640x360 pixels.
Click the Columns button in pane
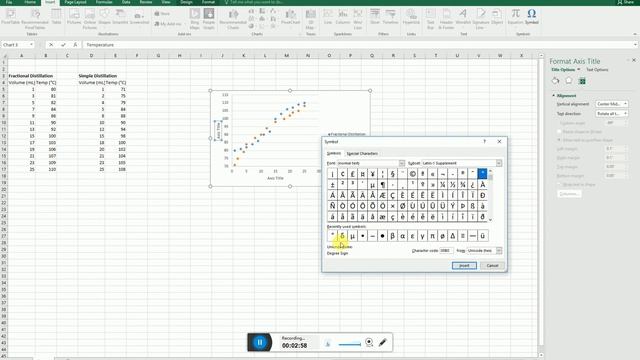click(x=569, y=194)
